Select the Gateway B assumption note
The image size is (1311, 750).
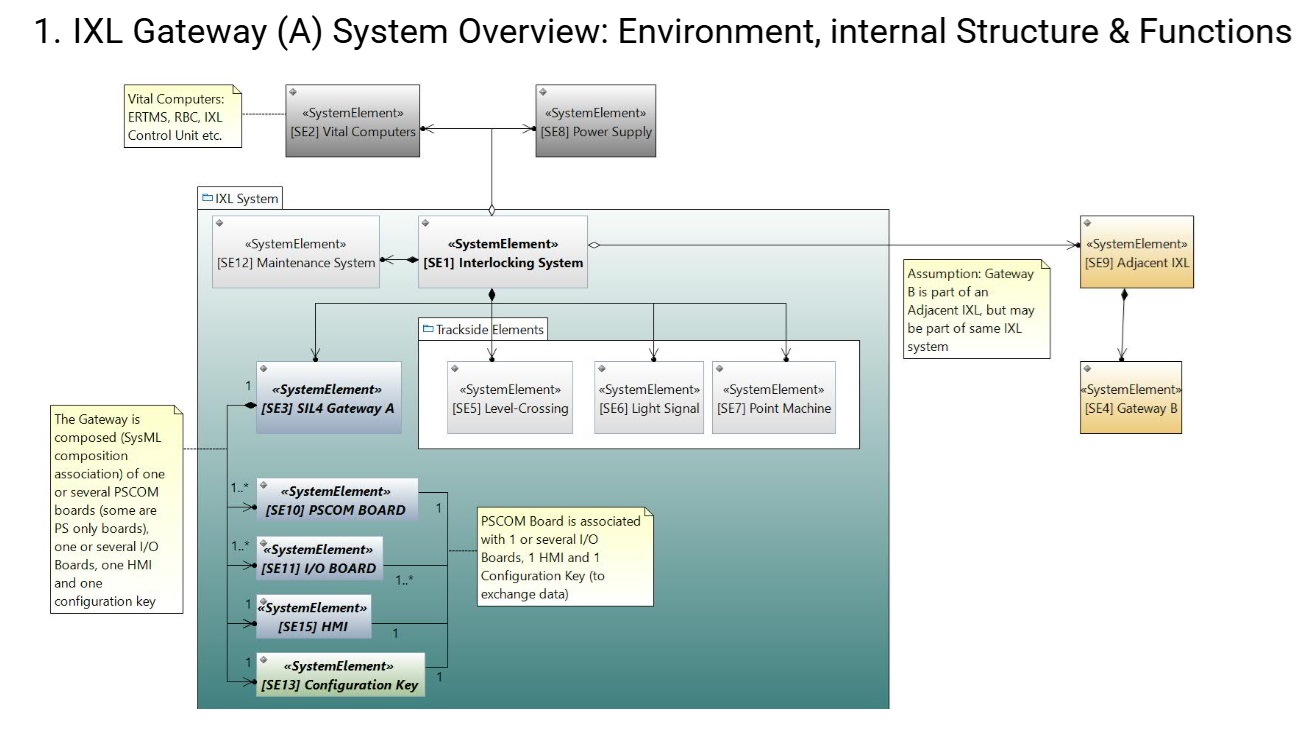point(976,309)
